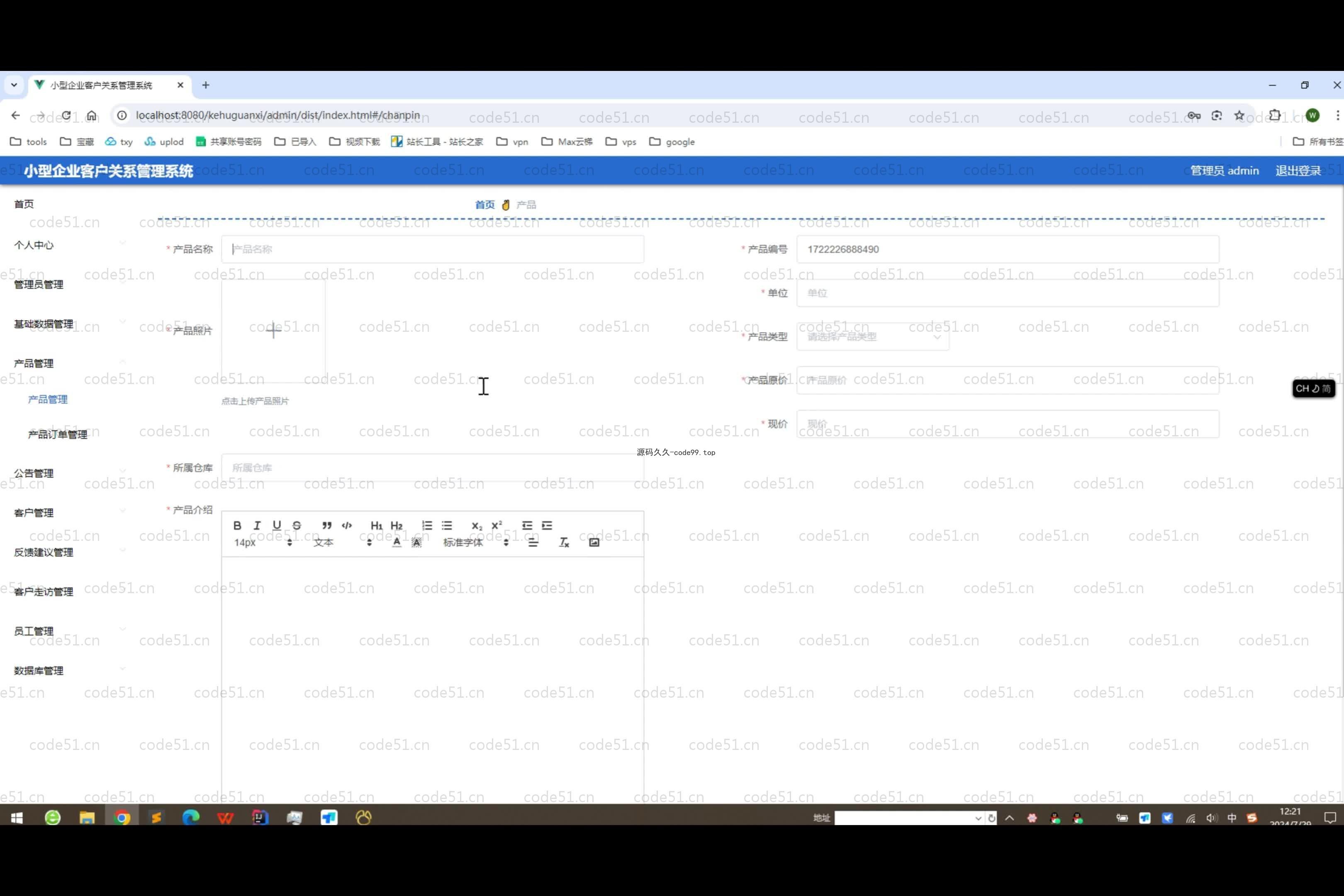Insert an ordered numbered list
Viewport: 1344px width, 896px height.
[427, 525]
